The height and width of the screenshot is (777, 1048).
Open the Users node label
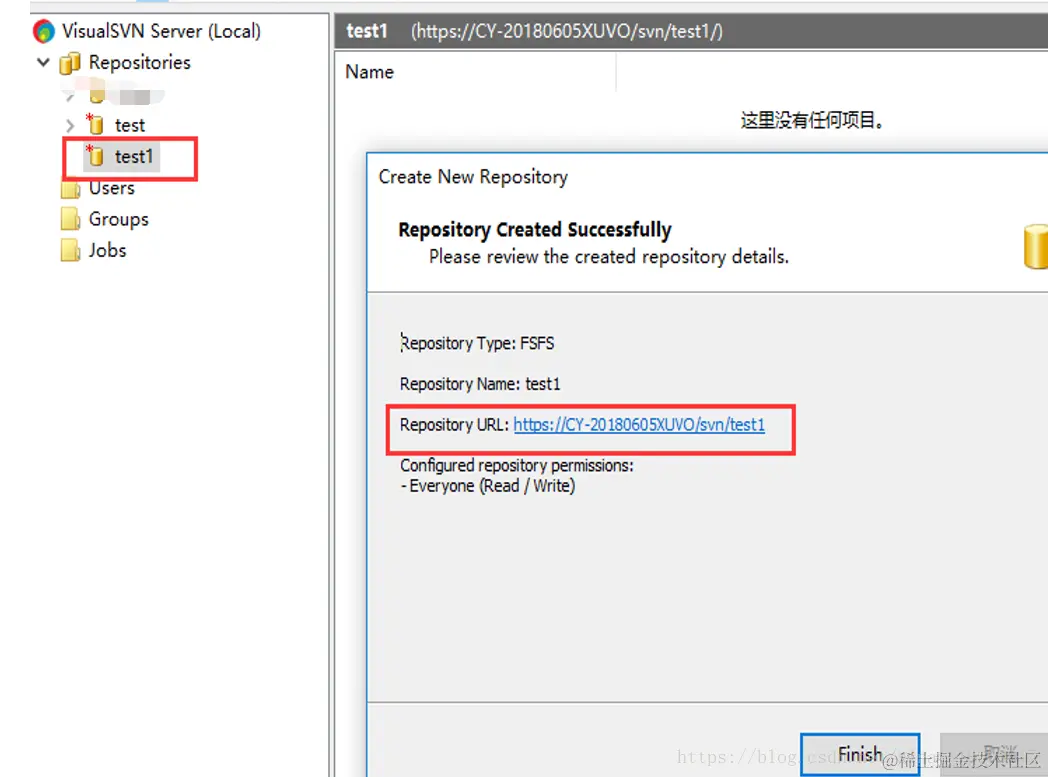[x=112, y=188]
